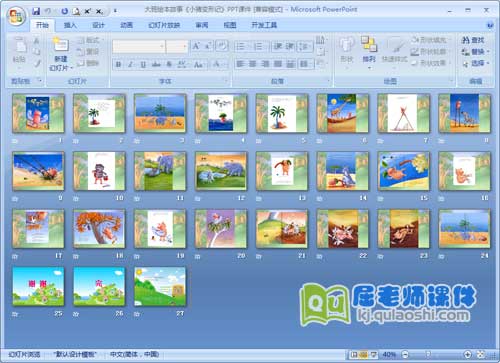Start Slide Show view icon in status bar

click(x=374, y=354)
